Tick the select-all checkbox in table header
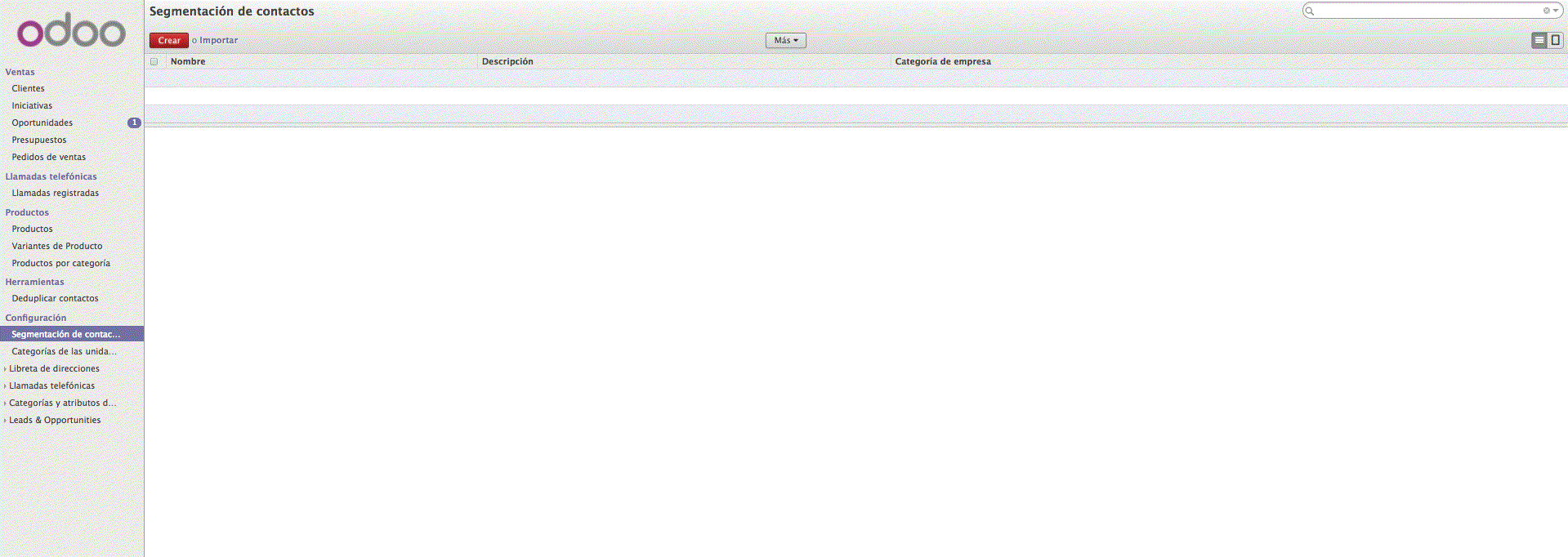 pos(154,61)
